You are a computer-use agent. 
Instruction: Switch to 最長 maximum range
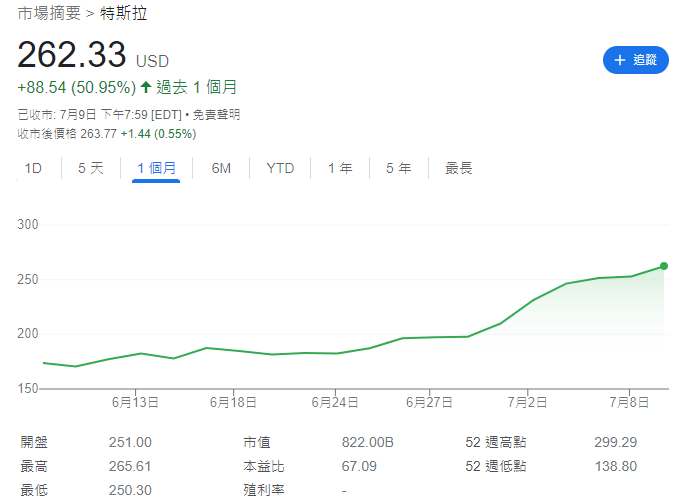coord(459,168)
